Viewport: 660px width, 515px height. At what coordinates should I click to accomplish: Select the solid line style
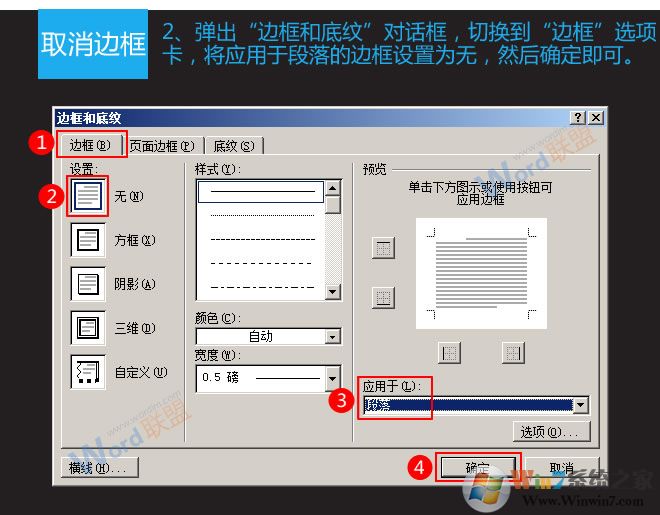point(261,192)
